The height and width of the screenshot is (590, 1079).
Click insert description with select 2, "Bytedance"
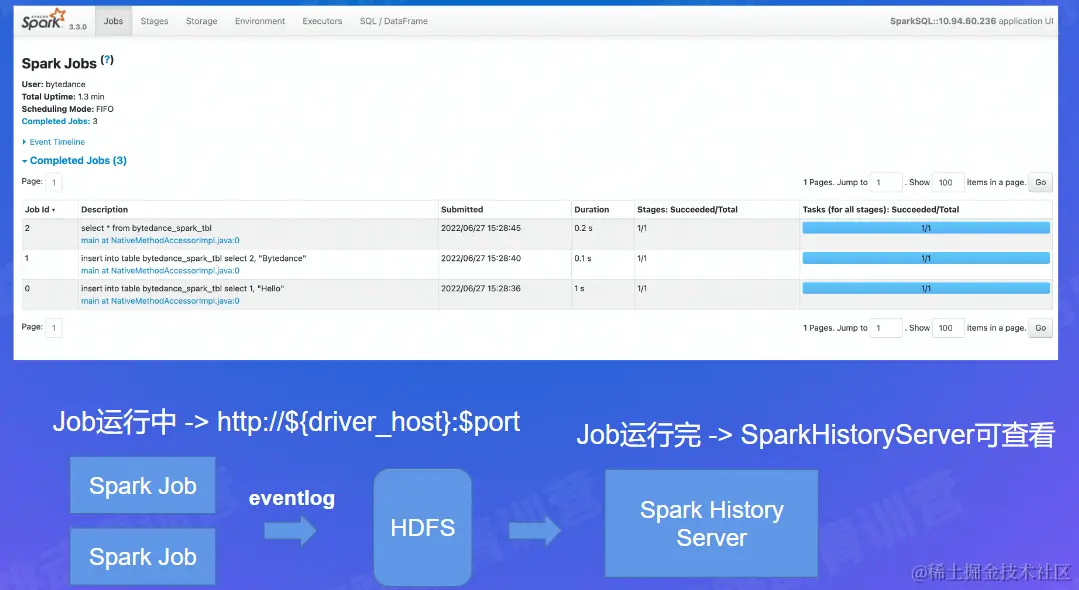(193, 258)
